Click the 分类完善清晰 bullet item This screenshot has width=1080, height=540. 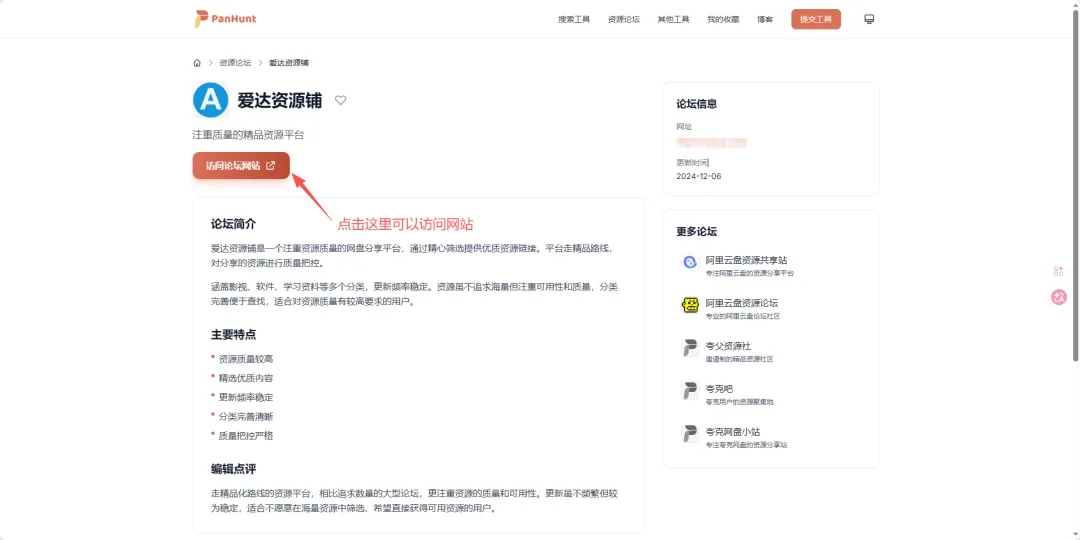point(246,417)
